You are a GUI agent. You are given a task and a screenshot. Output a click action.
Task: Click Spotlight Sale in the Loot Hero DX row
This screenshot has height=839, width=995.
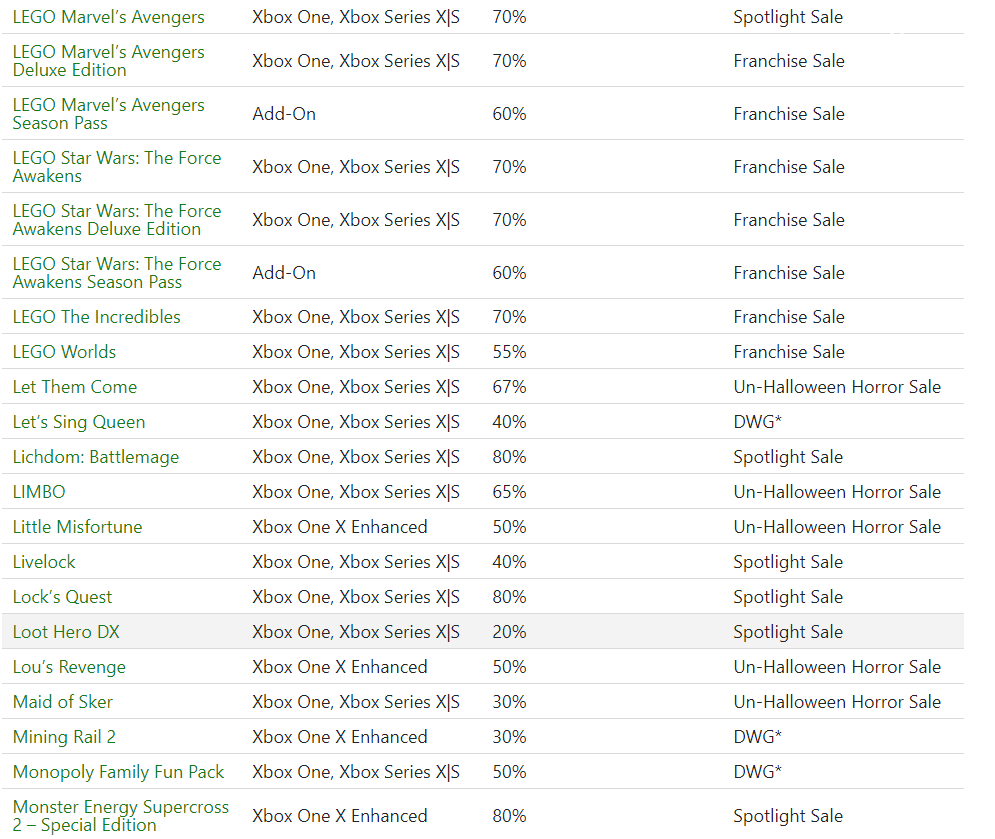[788, 632]
